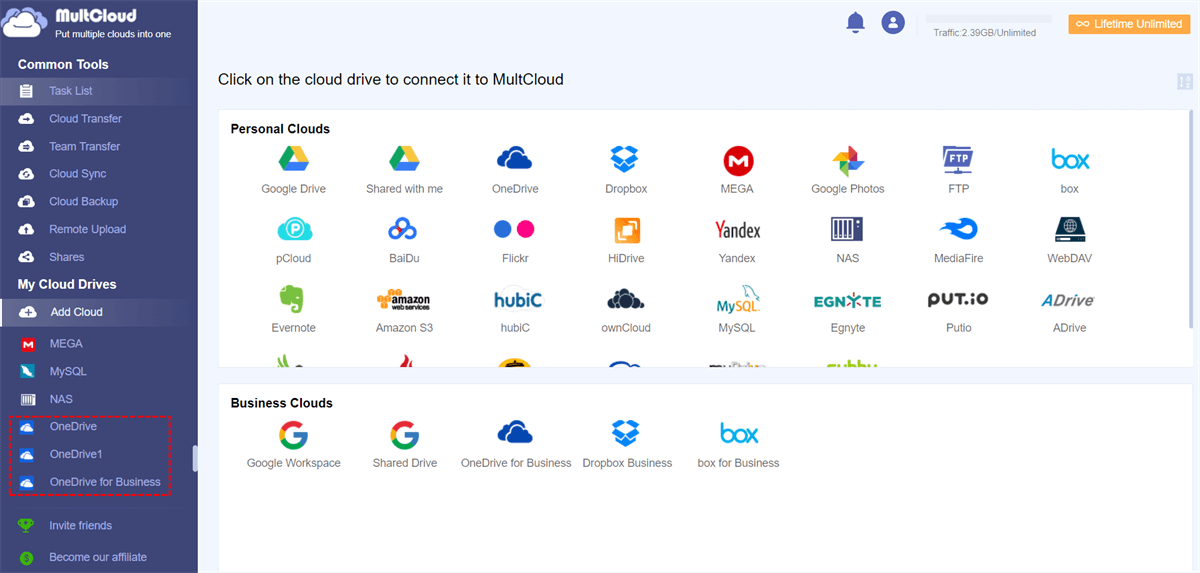This screenshot has height=573, width=1200.
Task: Toggle the grid view layout icon
Action: click(1186, 82)
